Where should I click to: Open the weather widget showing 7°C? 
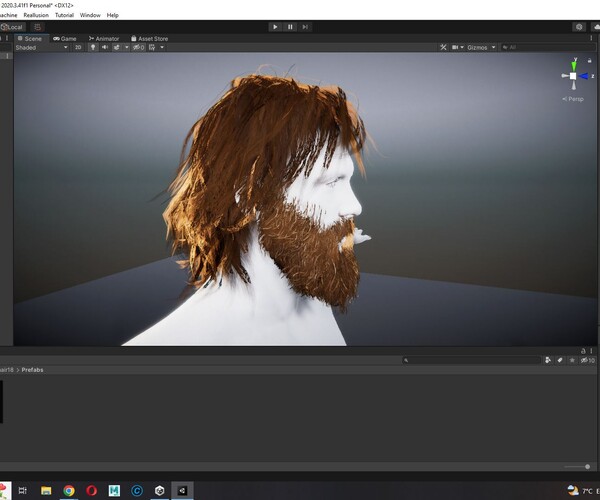click(x=582, y=490)
